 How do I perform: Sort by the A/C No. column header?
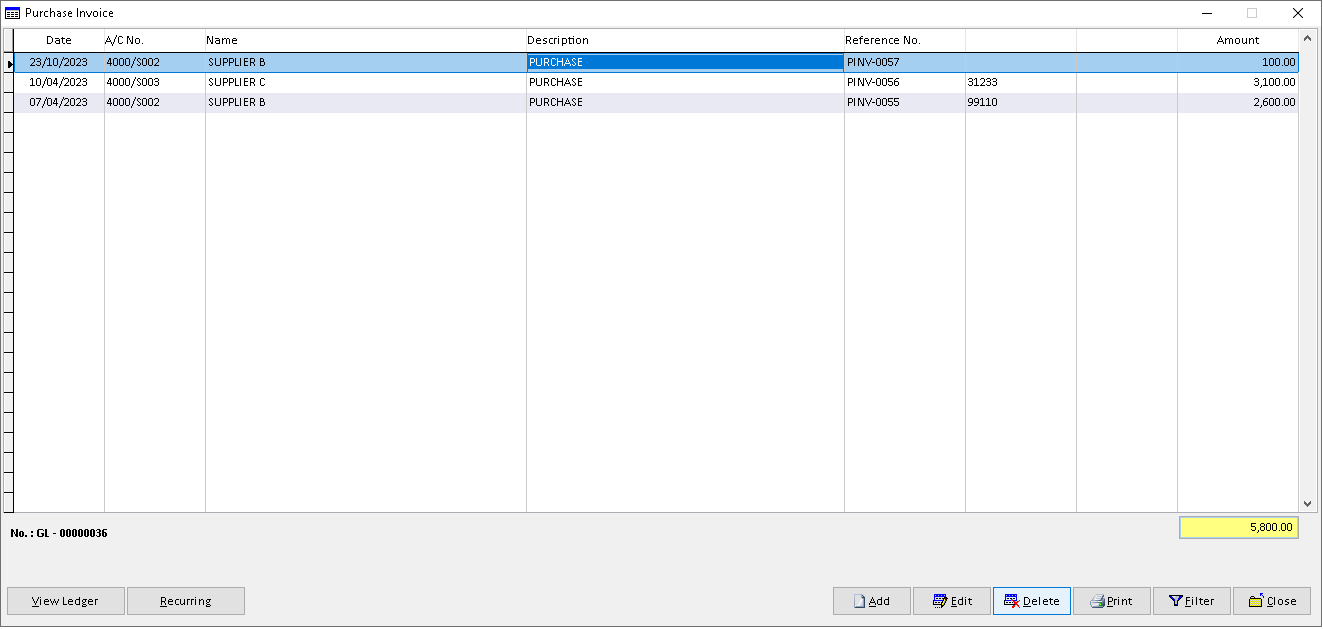pyautogui.click(x=155, y=40)
